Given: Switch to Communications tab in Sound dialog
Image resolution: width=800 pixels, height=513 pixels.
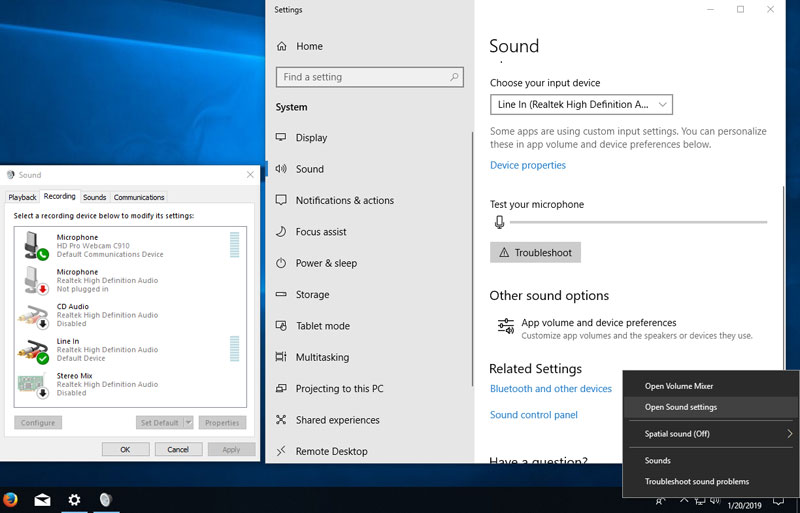Looking at the screenshot, I should [x=139, y=197].
